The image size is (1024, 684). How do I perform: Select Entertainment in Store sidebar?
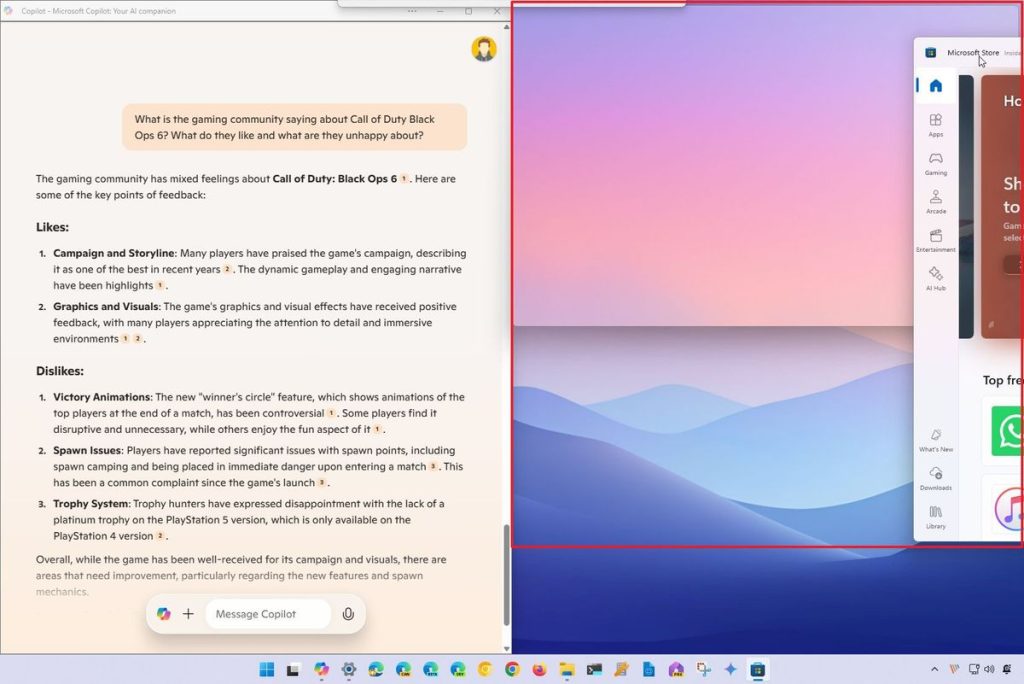tap(936, 240)
